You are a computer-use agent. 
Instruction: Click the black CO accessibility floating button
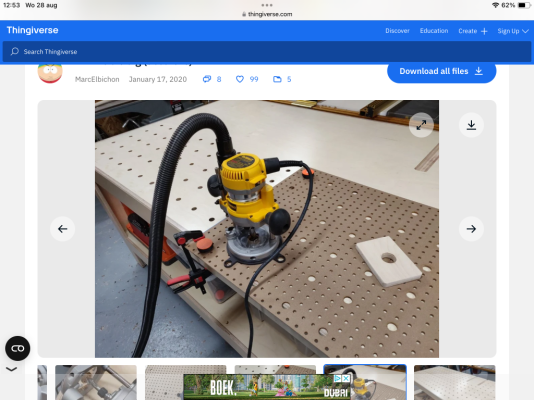(18, 348)
